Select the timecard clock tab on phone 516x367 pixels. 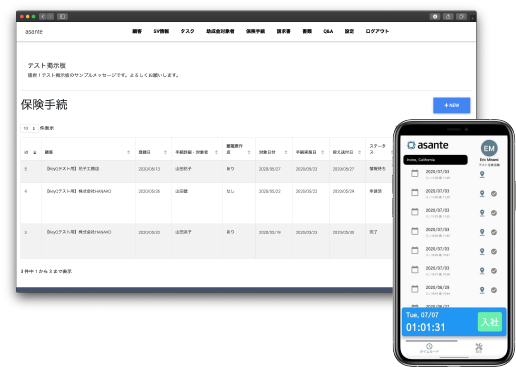[429, 348]
